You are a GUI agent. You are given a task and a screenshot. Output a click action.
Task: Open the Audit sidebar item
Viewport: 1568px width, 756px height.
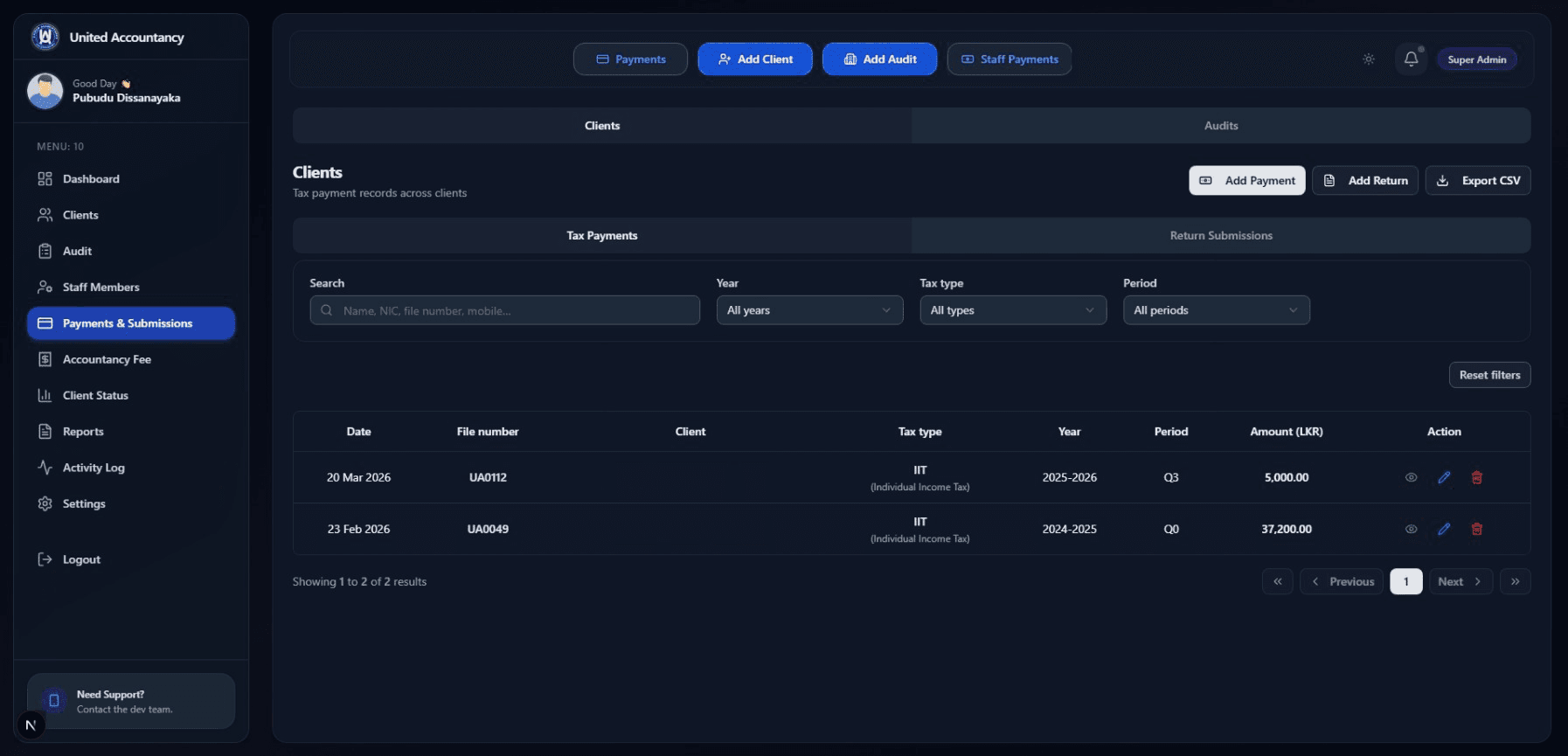click(131, 251)
